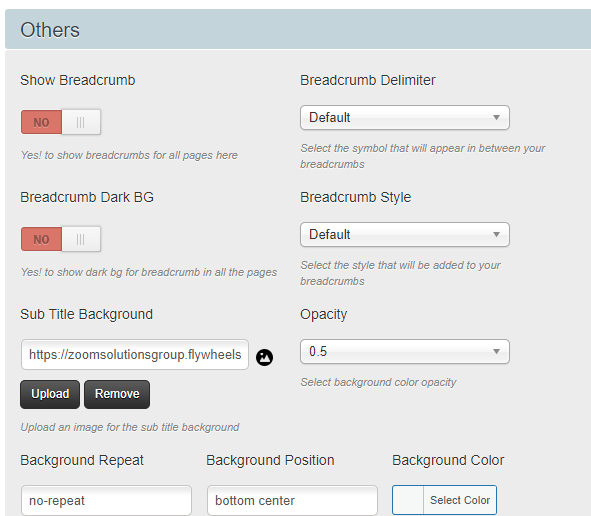
Task: Click the Background Color swatch box
Action: [x=408, y=500]
